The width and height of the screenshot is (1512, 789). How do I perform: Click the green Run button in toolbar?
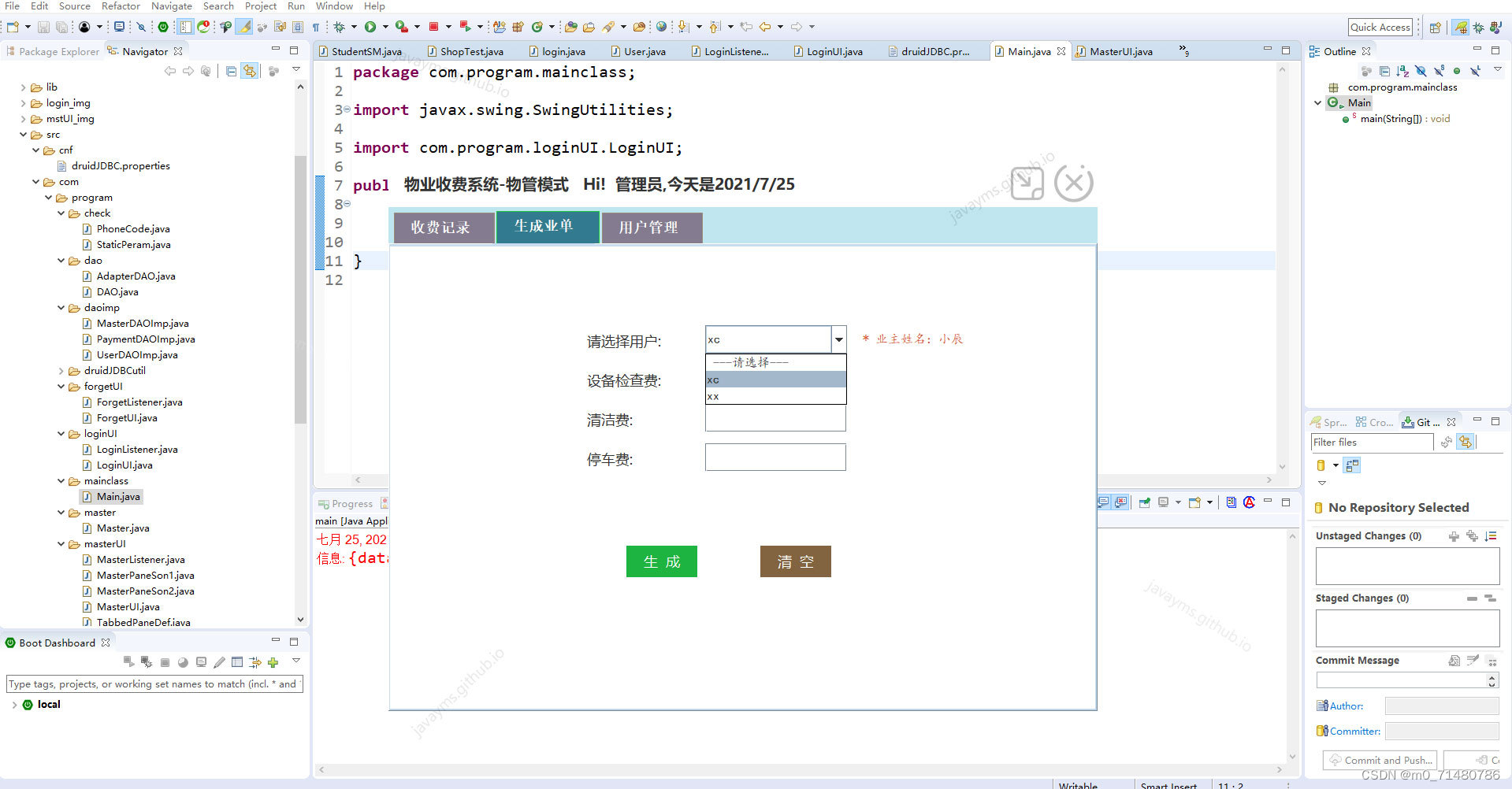[x=370, y=27]
